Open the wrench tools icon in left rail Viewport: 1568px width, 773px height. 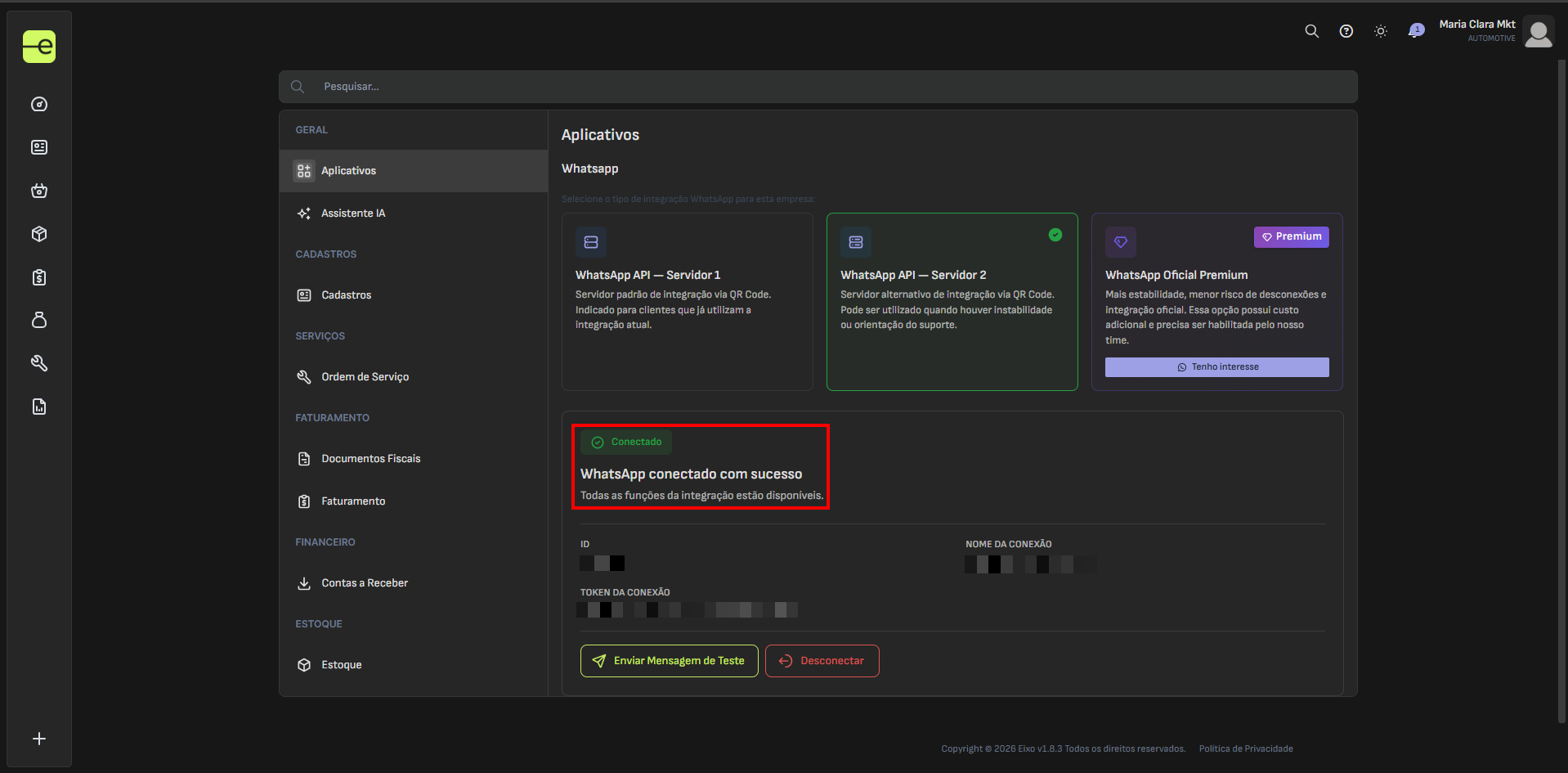(x=39, y=363)
